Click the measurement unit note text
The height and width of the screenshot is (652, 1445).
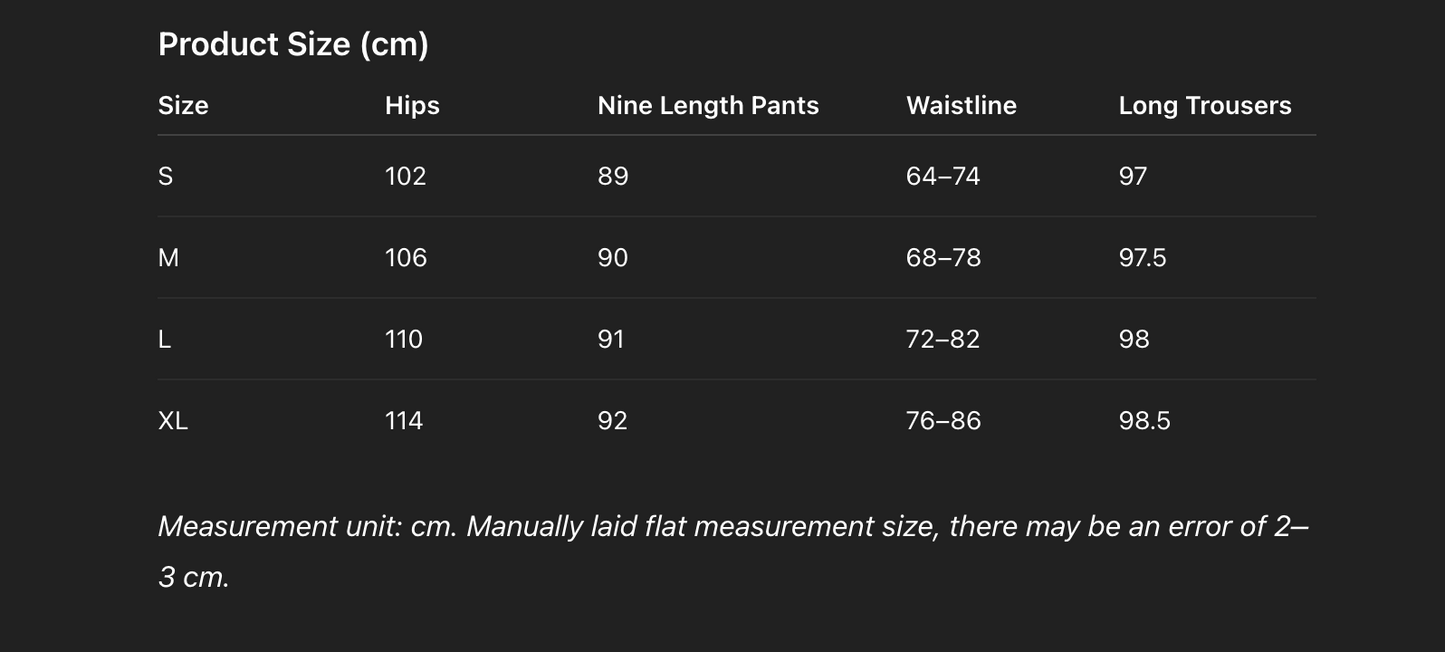732,527
